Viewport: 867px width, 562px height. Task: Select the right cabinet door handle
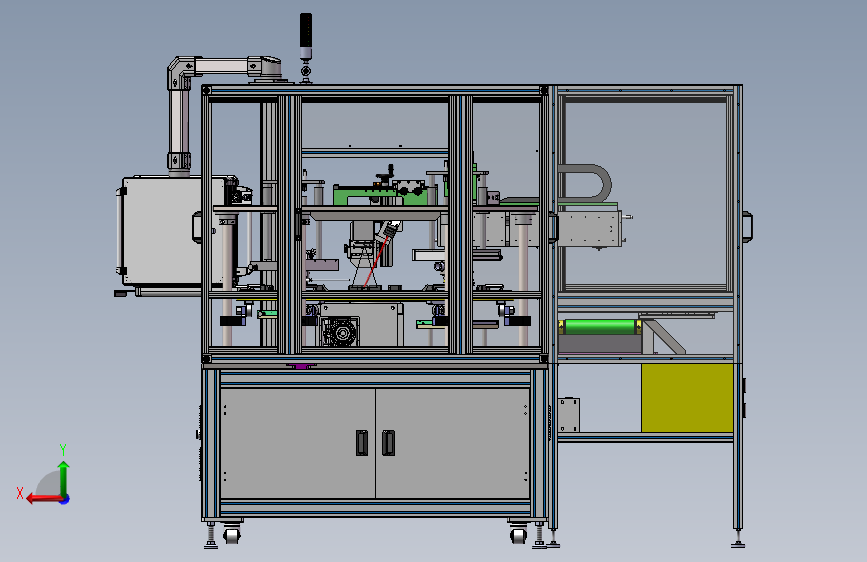point(389,443)
